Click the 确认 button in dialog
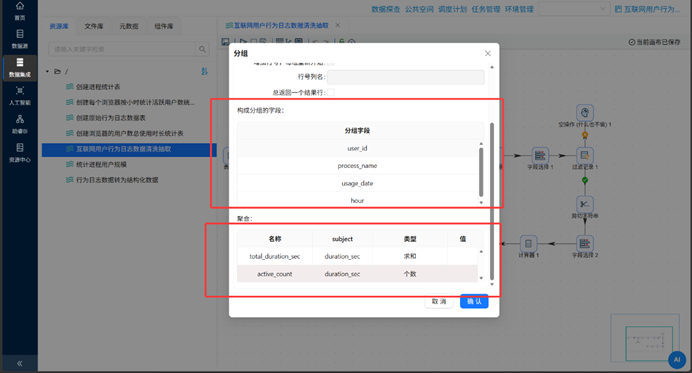This screenshot has height=373, width=692. (x=474, y=301)
